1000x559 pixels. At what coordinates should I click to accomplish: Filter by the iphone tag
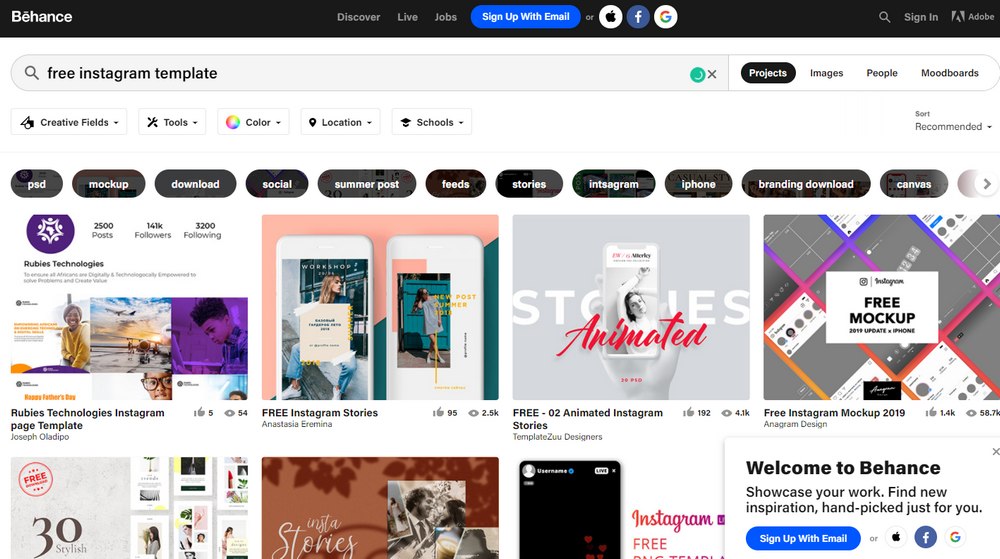point(698,184)
